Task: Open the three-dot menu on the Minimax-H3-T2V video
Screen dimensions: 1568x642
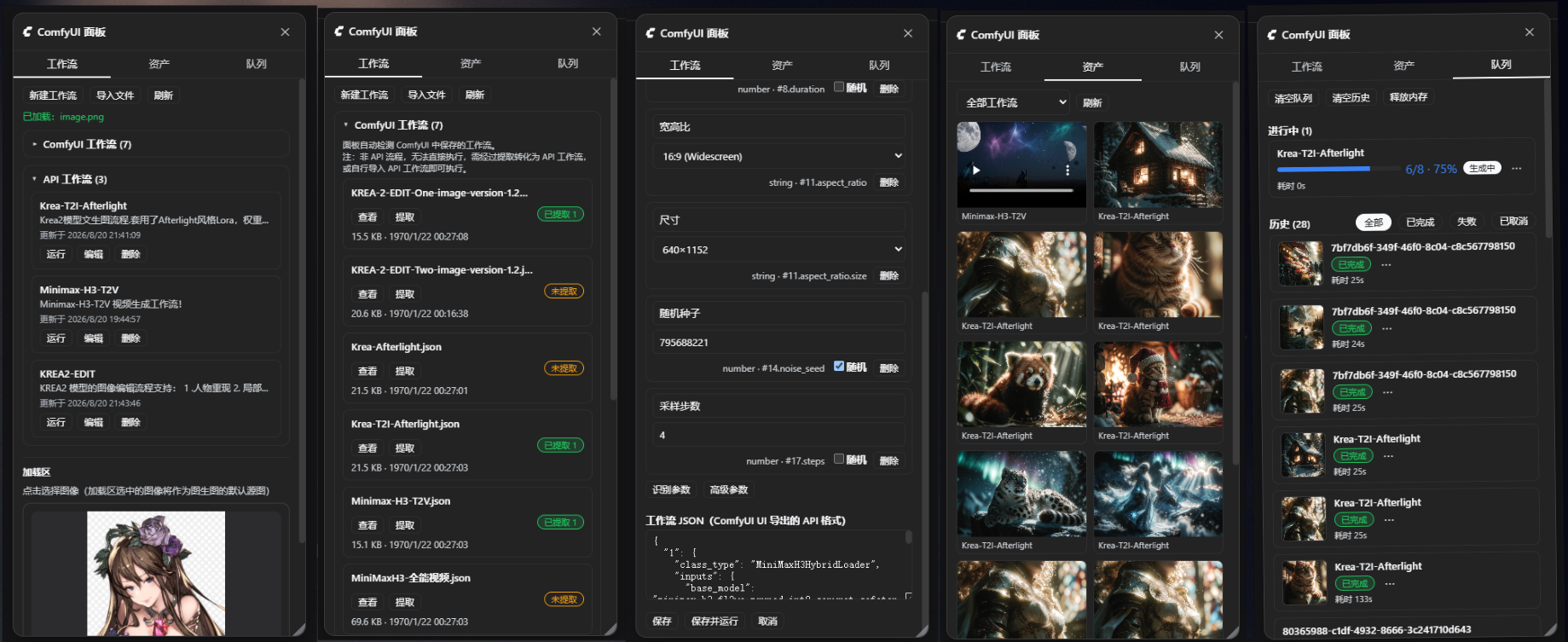Action: point(1067,171)
